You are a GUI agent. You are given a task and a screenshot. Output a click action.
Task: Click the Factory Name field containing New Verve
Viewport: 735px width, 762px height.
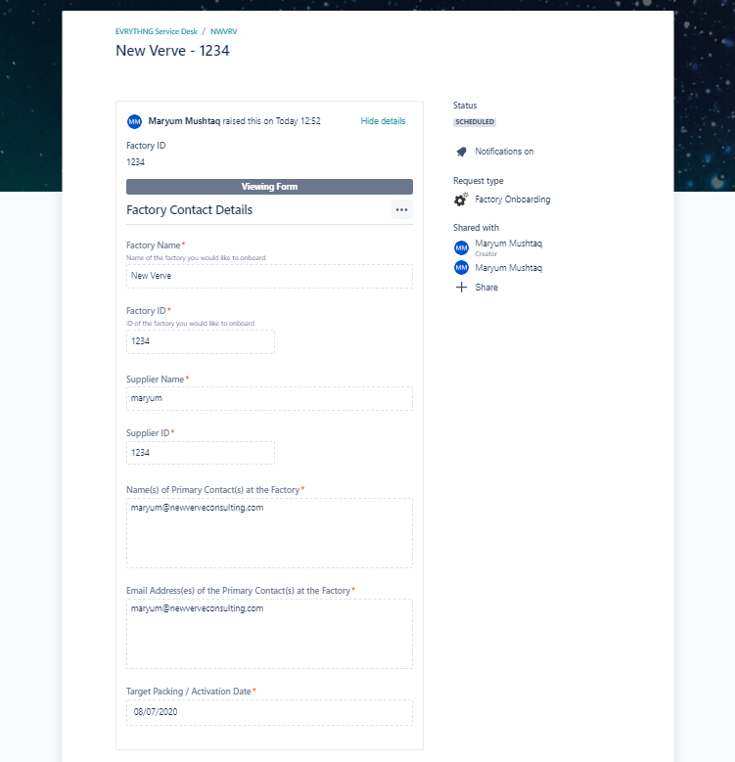269,276
